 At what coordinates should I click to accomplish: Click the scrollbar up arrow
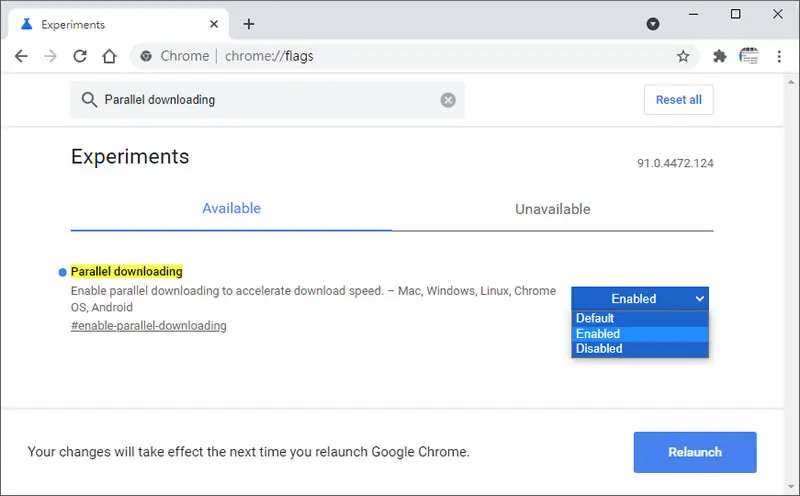[x=791, y=82]
